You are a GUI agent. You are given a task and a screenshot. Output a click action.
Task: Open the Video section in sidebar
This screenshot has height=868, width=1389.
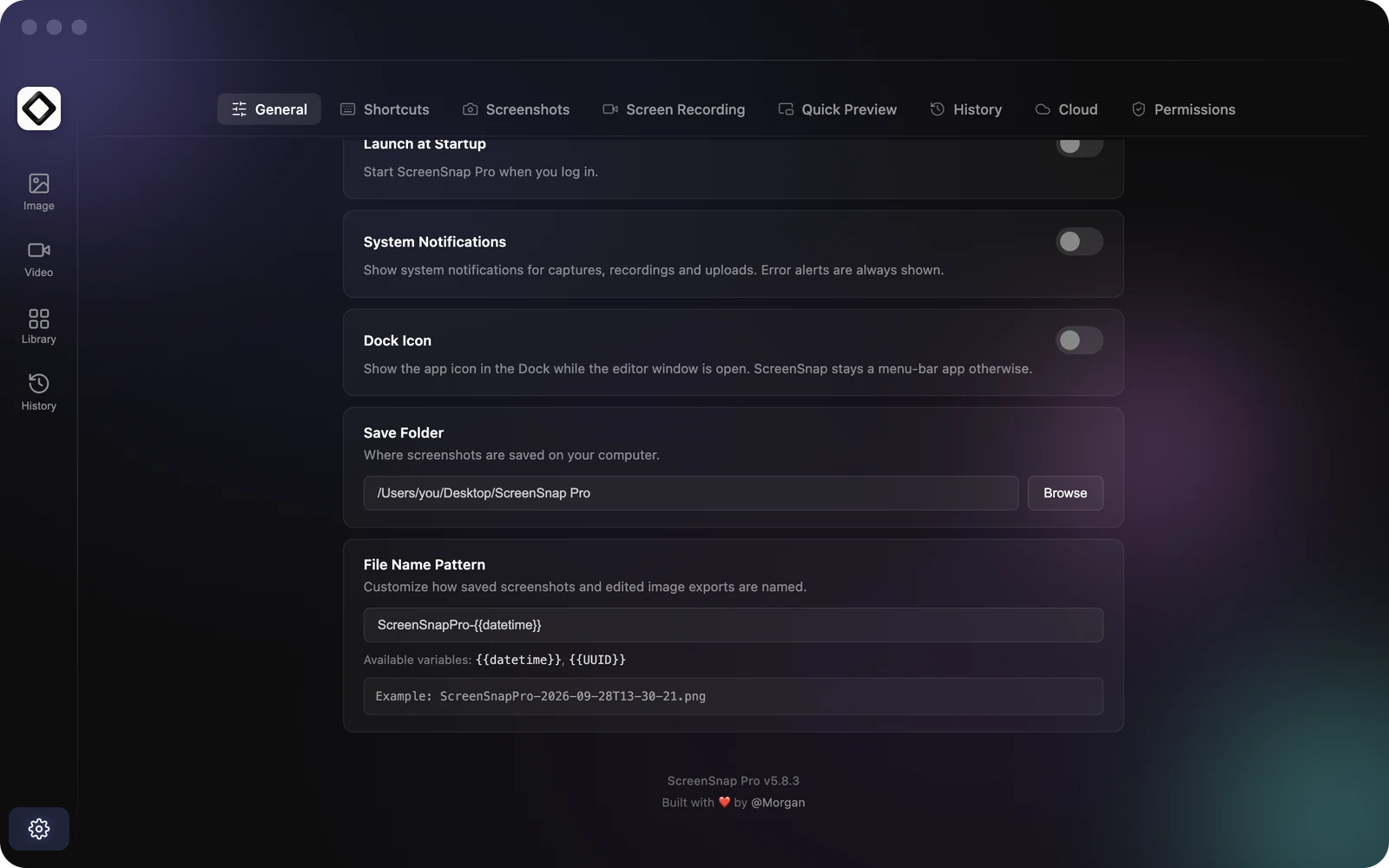39,259
